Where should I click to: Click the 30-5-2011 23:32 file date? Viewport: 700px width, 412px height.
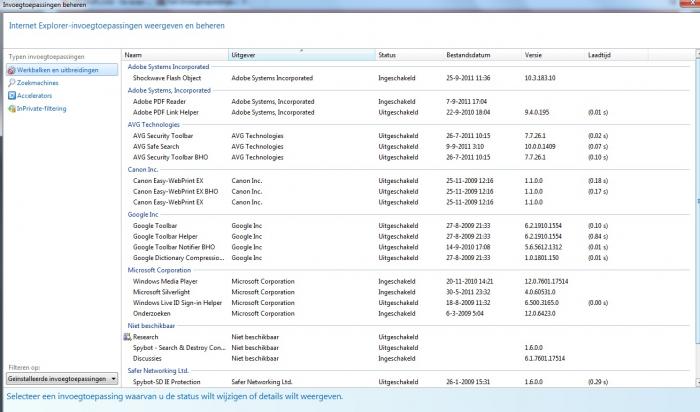click(468, 292)
